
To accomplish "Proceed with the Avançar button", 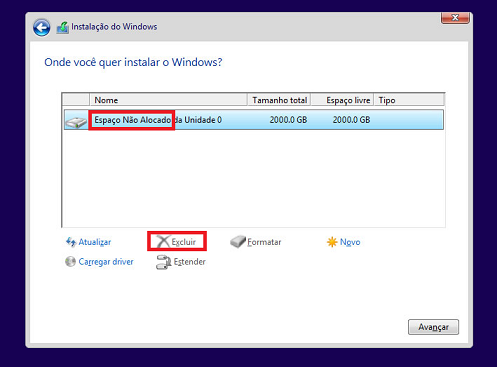I will pyautogui.click(x=433, y=327).
